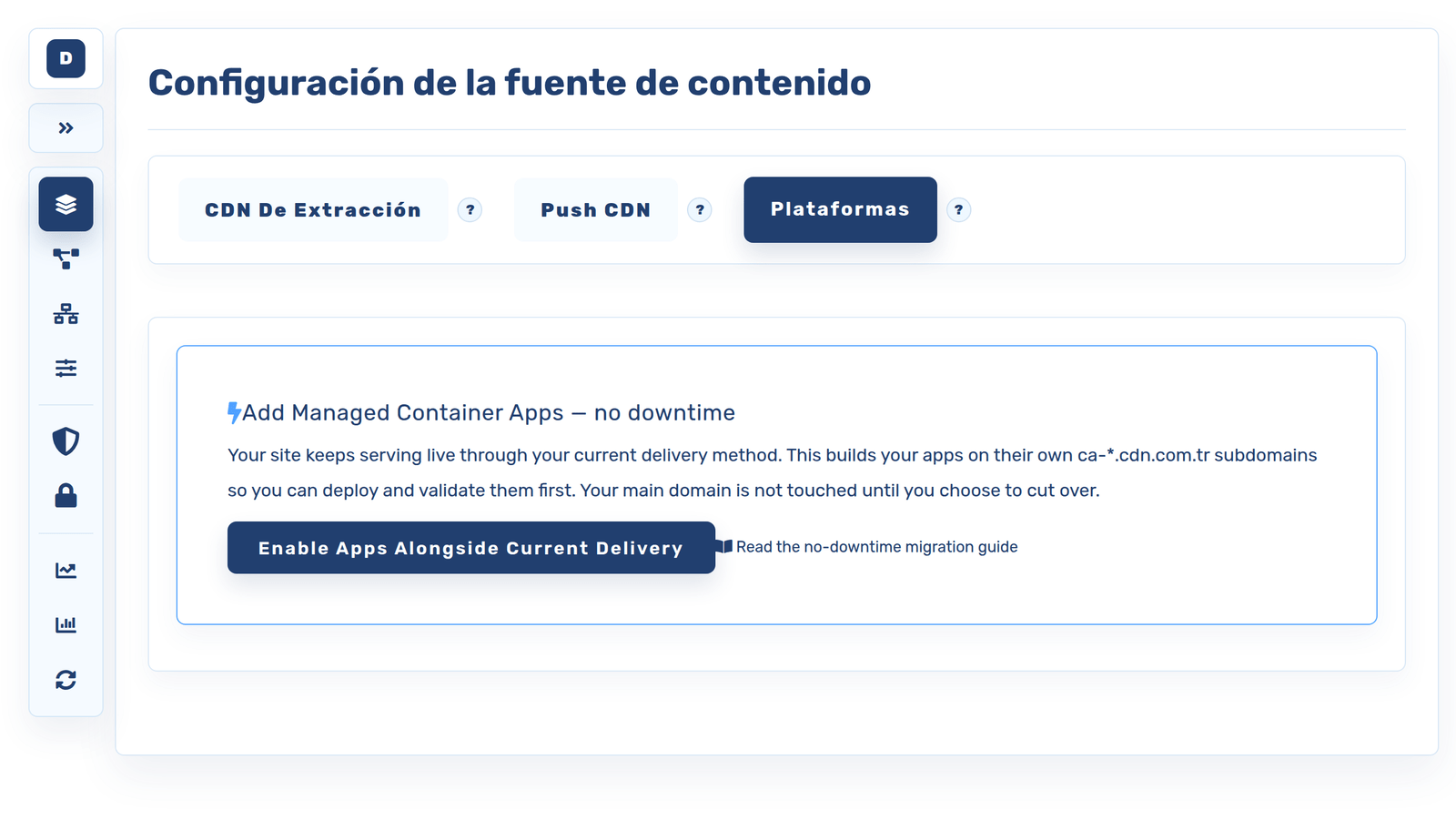Show help for Push CDN
Screen dimensions: 1456x820
pos(700,210)
